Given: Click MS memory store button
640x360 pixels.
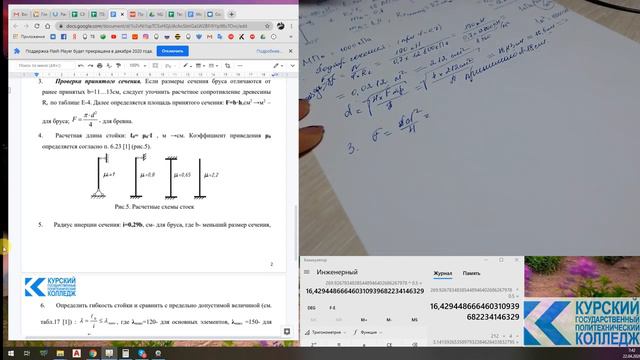Looking at the screenshot, I should 414,320.
